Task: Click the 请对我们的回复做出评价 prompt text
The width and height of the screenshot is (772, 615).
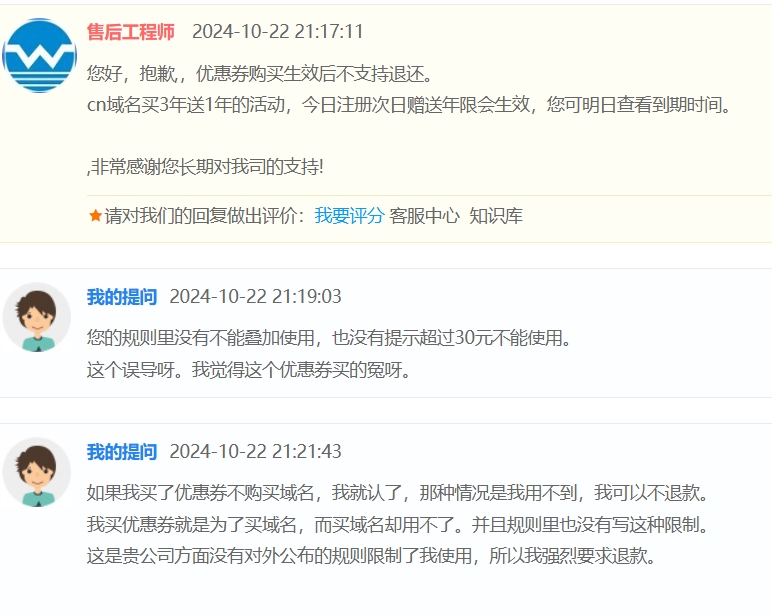Action: (x=206, y=215)
